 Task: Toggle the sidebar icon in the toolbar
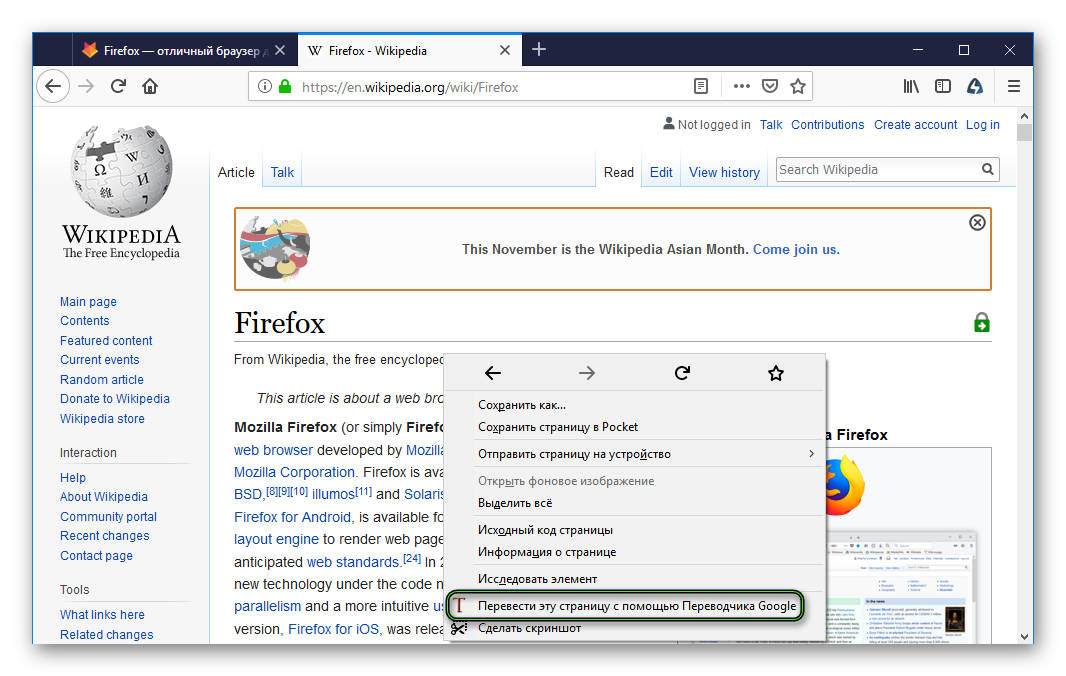coord(943,87)
